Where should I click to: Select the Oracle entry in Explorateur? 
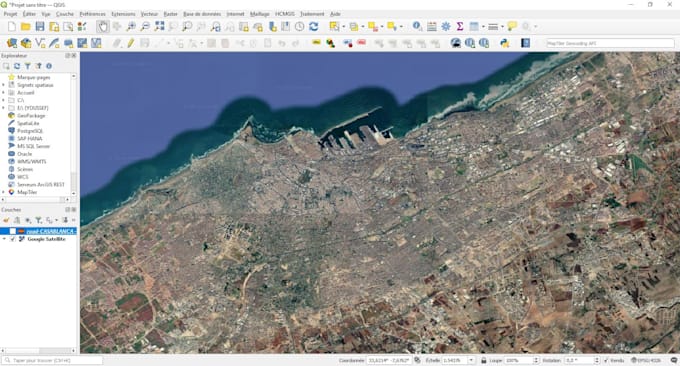(x=24, y=154)
